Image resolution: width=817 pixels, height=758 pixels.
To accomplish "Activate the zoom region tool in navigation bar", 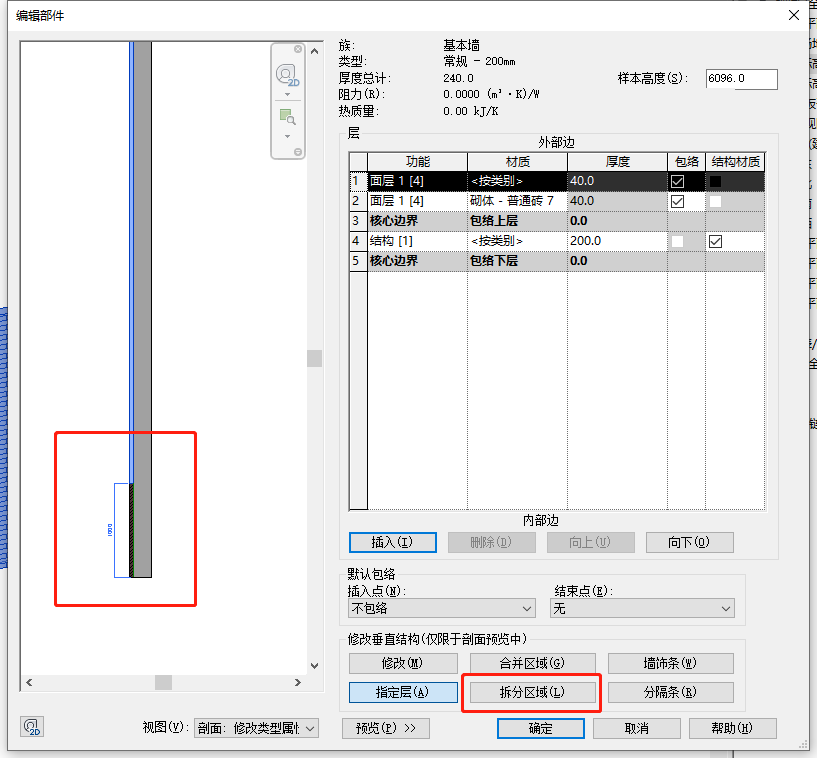I will pyautogui.click(x=287, y=117).
